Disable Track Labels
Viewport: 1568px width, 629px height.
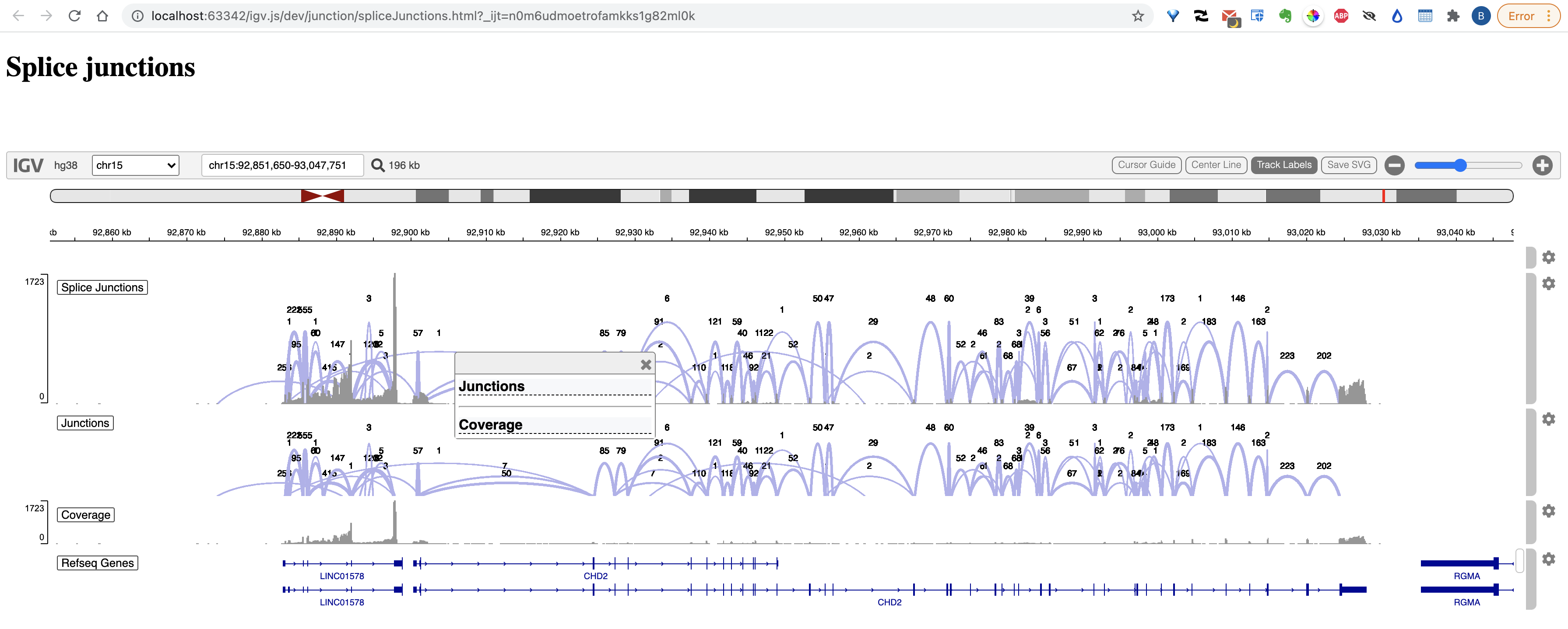(1284, 165)
